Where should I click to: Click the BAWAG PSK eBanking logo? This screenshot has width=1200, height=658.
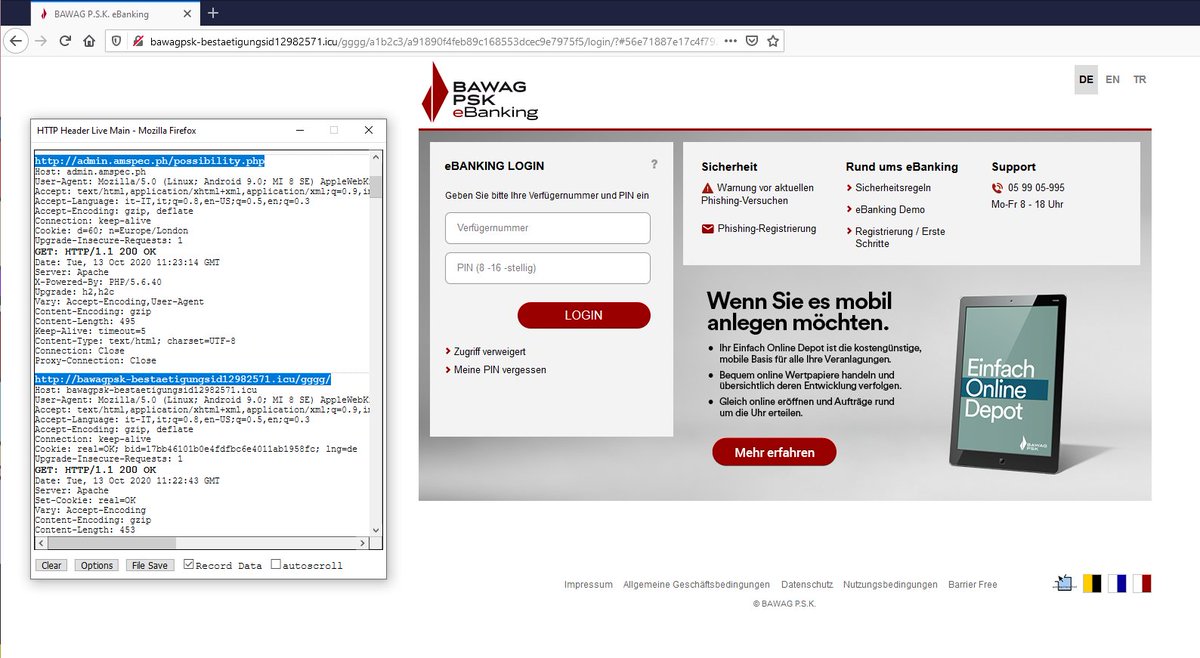tap(481, 92)
